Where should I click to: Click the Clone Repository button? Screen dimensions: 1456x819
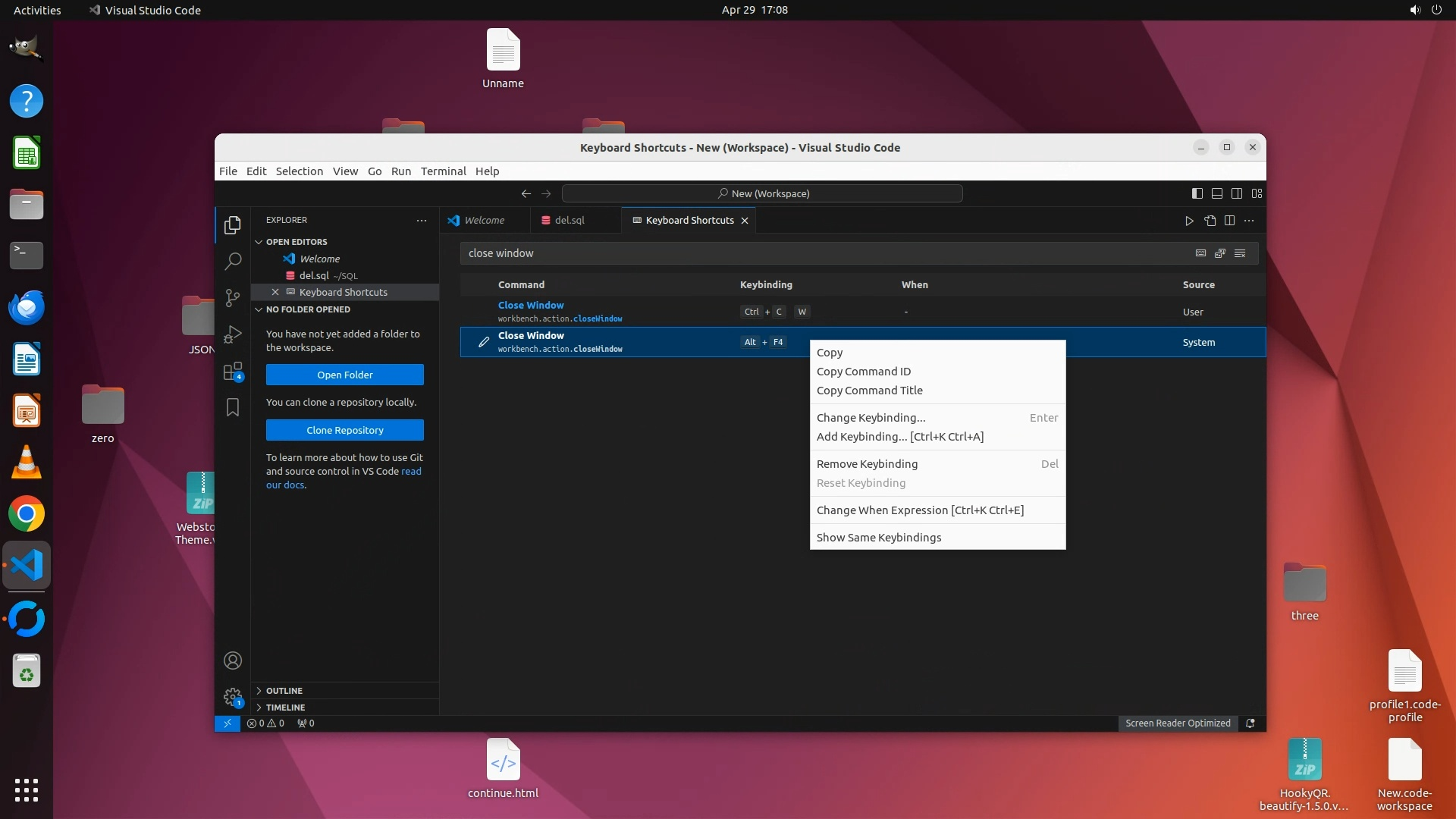pos(344,430)
